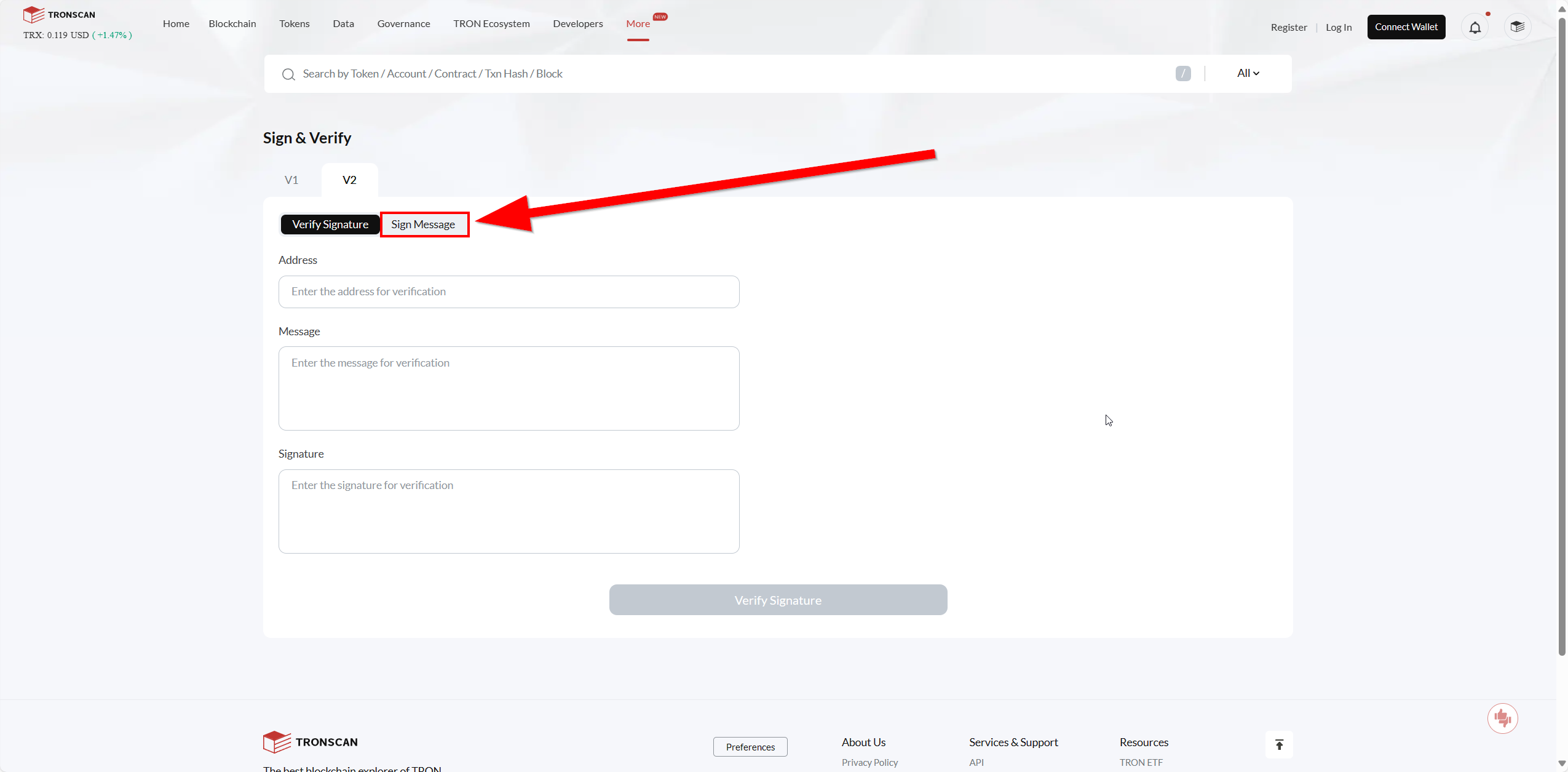The image size is (1568, 772).
Task: Expand the Blockchain menu
Action: pyautogui.click(x=232, y=24)
